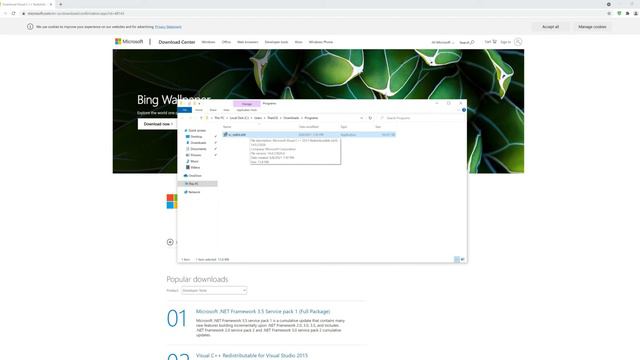Click Sign in account avatar

pos(518,42)
